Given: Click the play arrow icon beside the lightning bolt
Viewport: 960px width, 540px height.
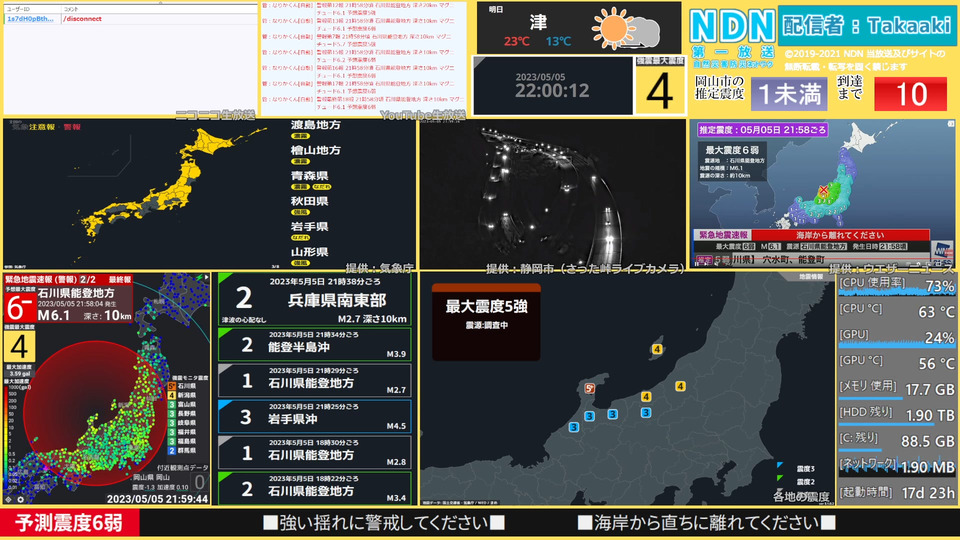Looking at the screenshot, I should (x=207, y=277).
